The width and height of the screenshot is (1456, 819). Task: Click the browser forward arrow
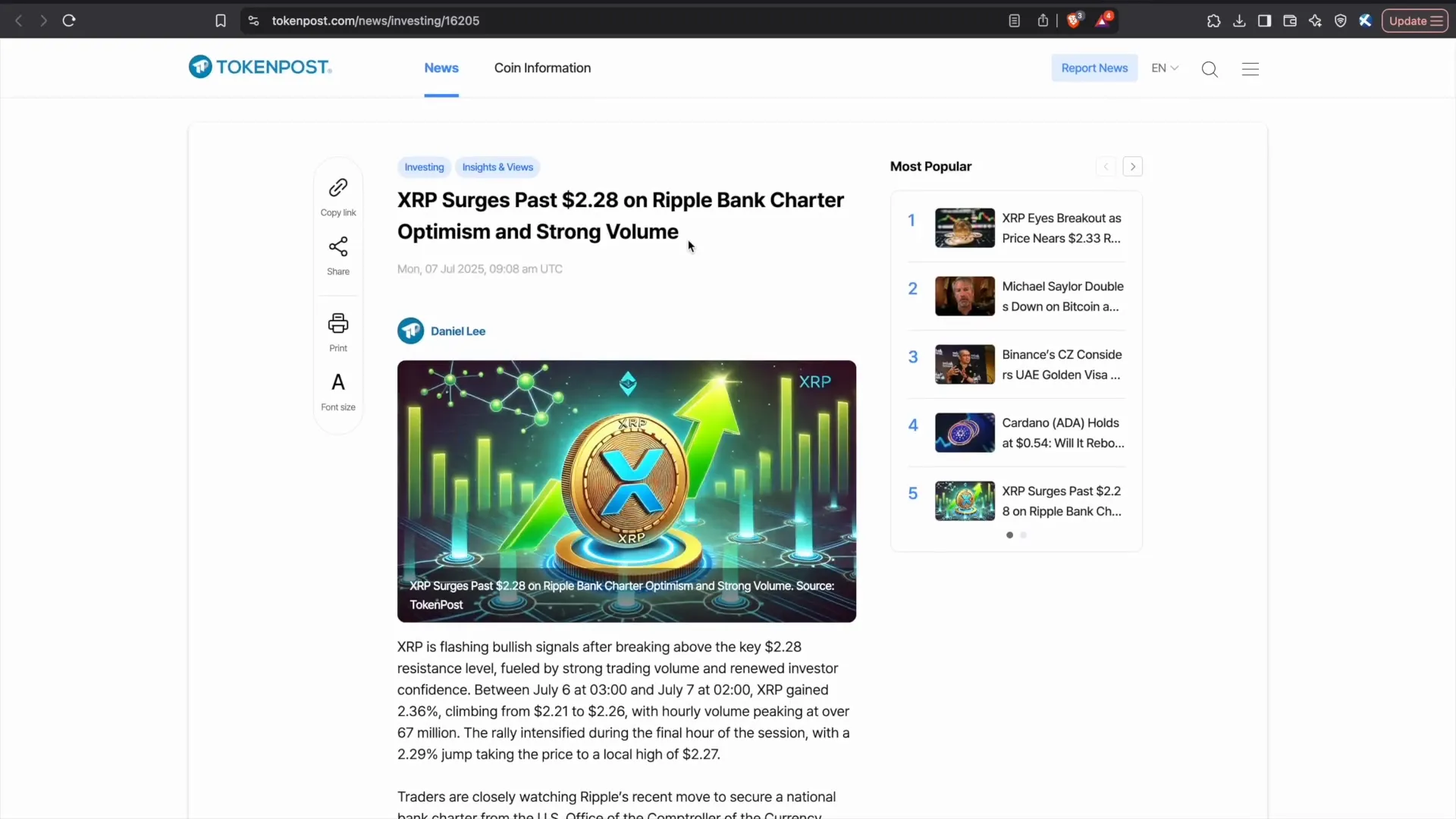point(43,20)
